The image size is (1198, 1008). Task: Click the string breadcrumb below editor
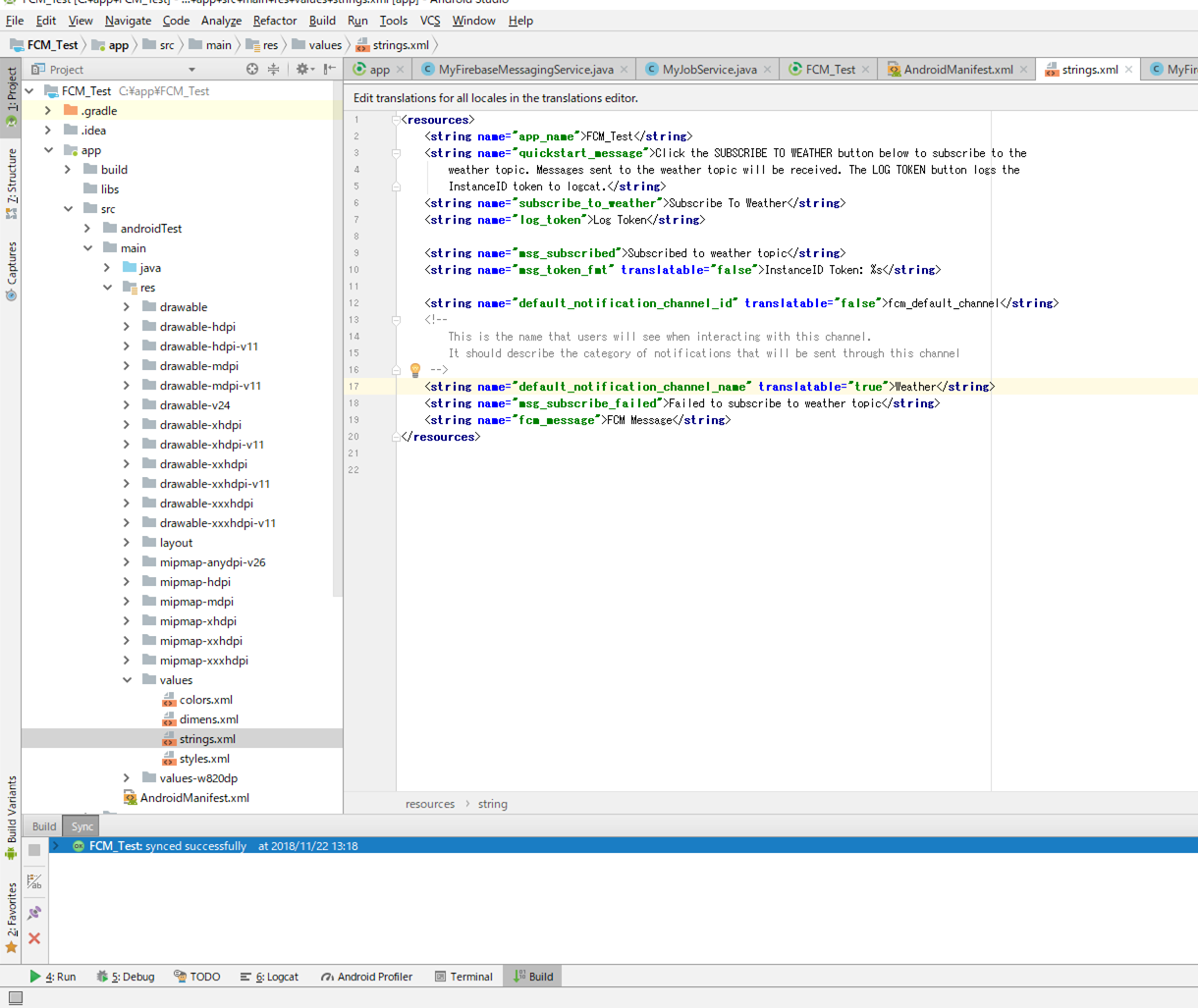tap(493, 804)
